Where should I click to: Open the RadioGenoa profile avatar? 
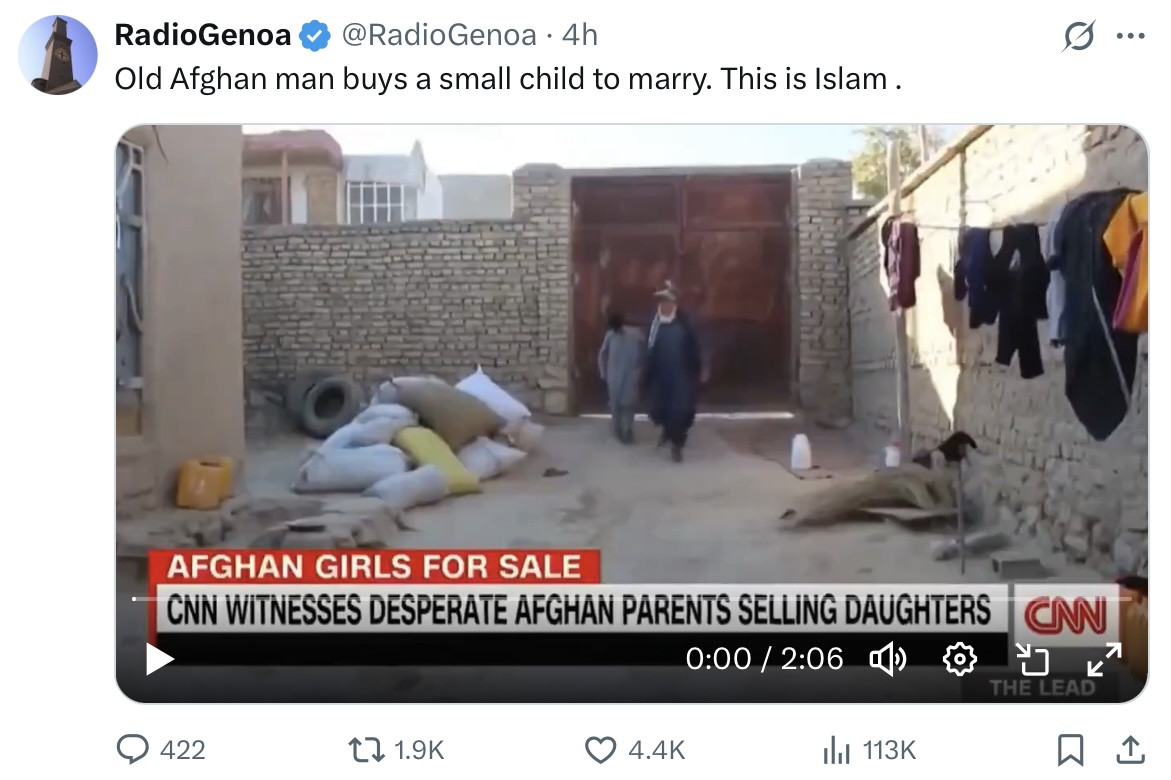click(x=58, y=55)
